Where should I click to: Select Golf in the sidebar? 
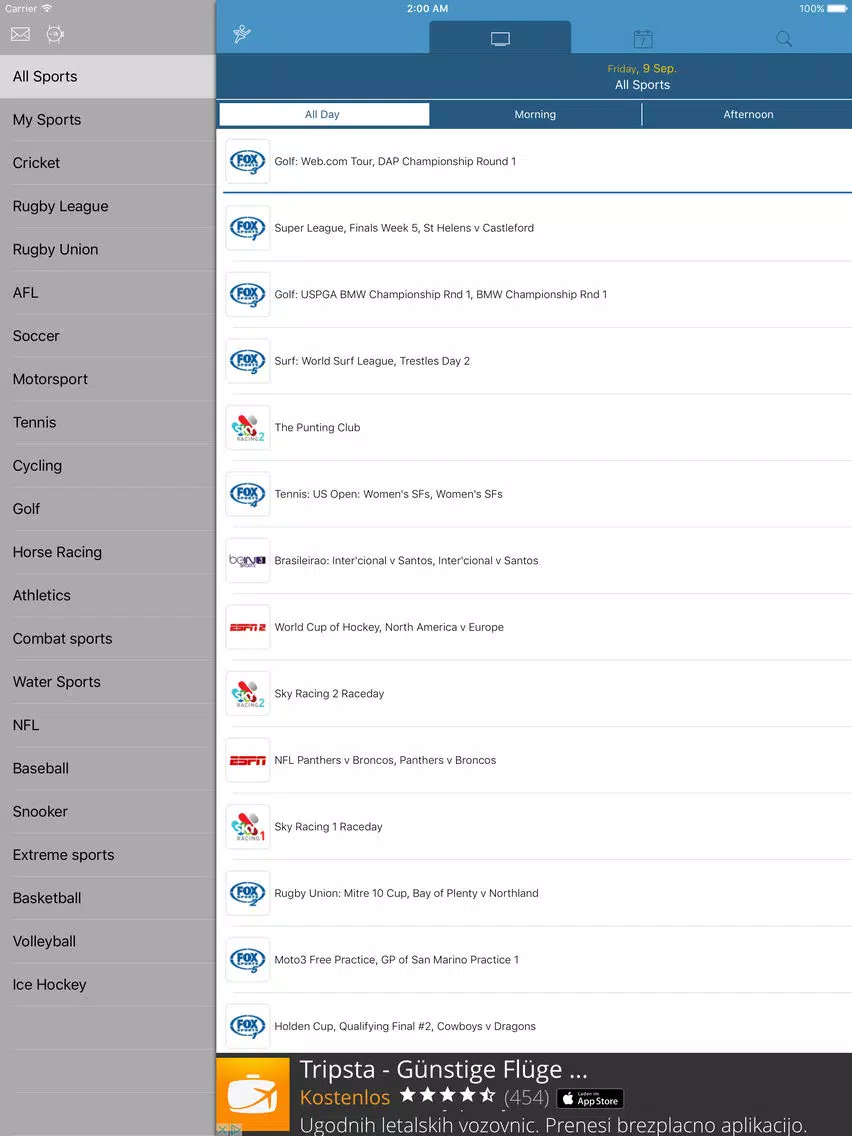click(x=107, y=509)
